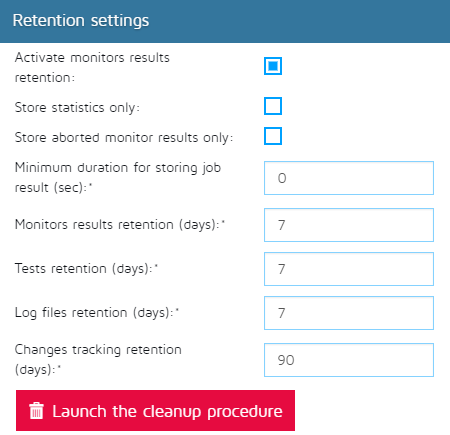The height and width of the screenshot is (435, 450).
Task: Edit the Log files retention days field
Action: pos(349,313)
